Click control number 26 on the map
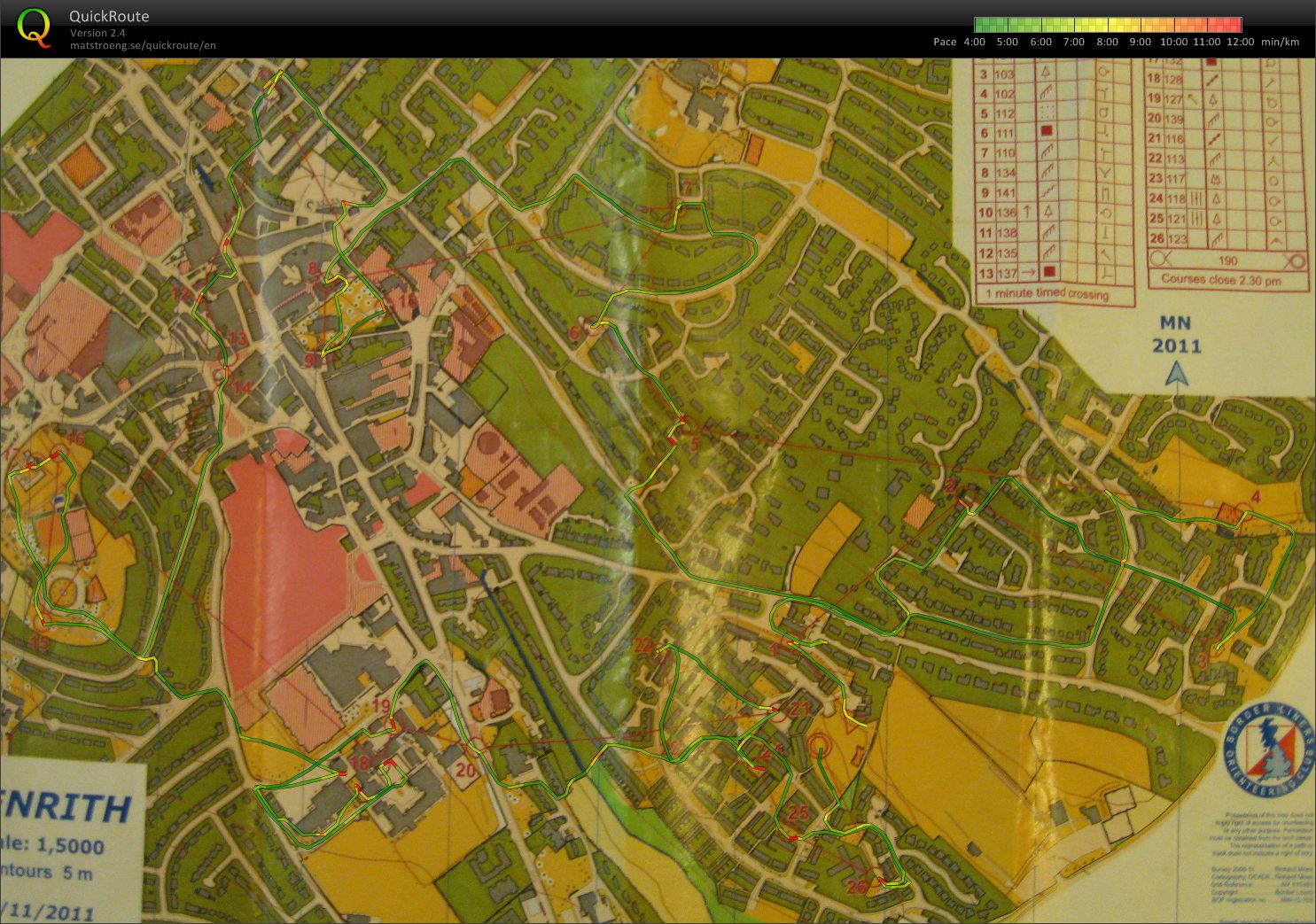The width and height of the screenshot is (1316, 924). (856, 886)
